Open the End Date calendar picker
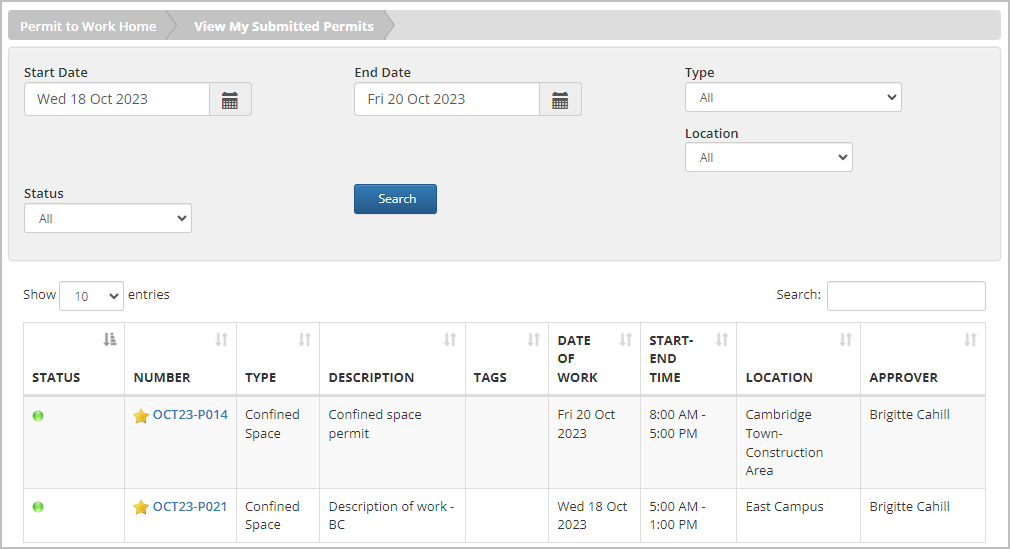The height and width of the screenshot is (549, 1010). coord(560,99)
